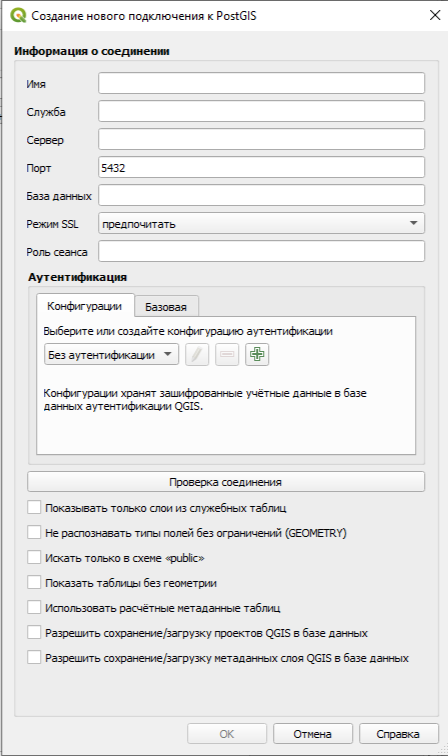
Task: Click the pencil edit-configuration icon
Action: [197, 354]
